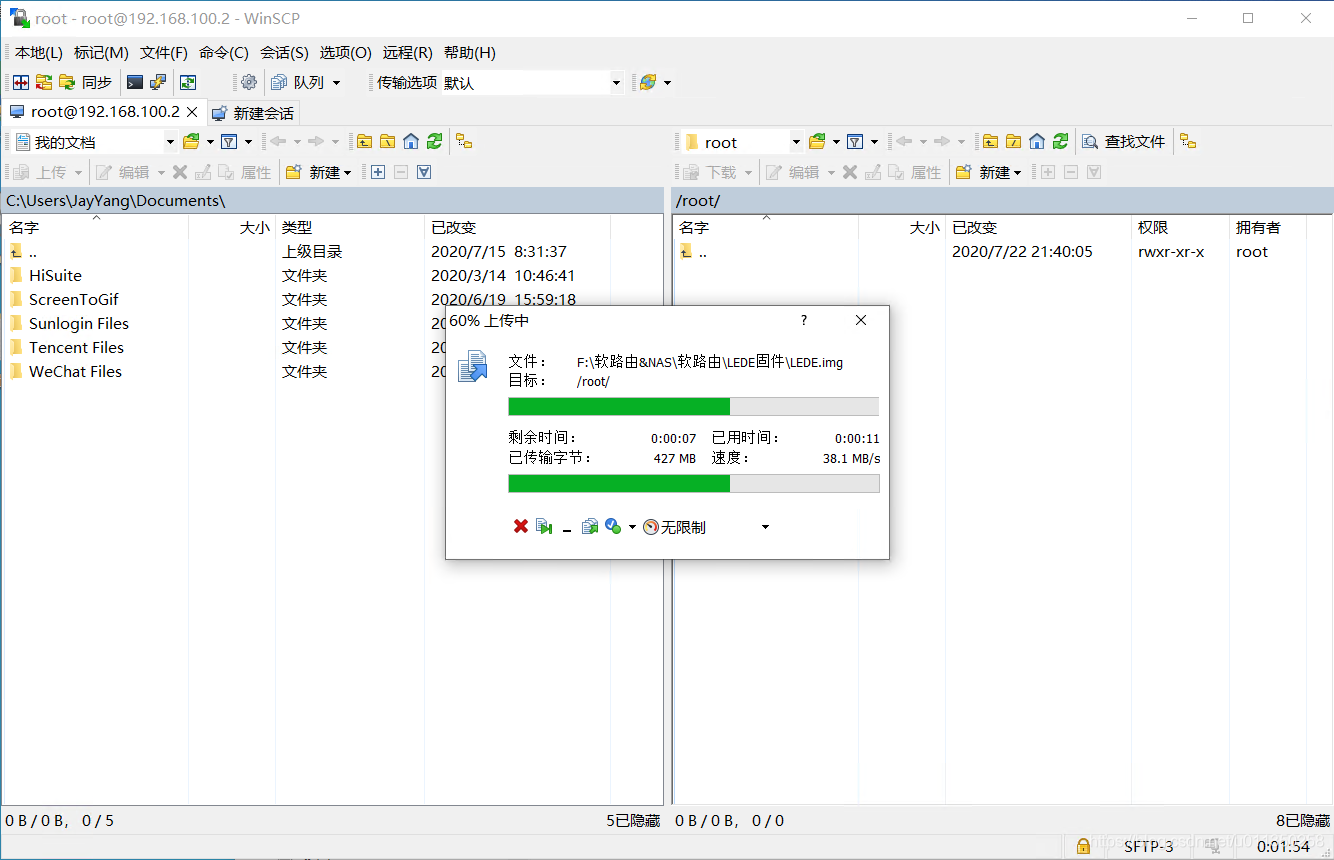Open 本地(L) menu
This screenshot has width=1334, height=860.
[x=38, y=52]
